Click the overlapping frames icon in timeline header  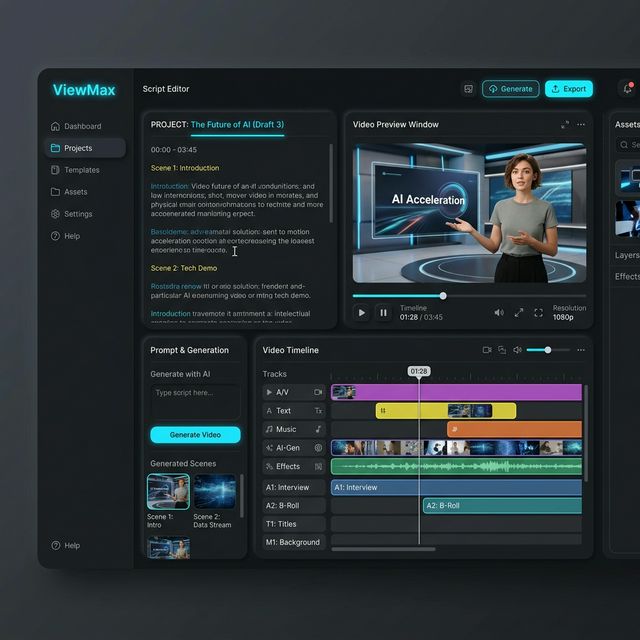pos(502,350)
